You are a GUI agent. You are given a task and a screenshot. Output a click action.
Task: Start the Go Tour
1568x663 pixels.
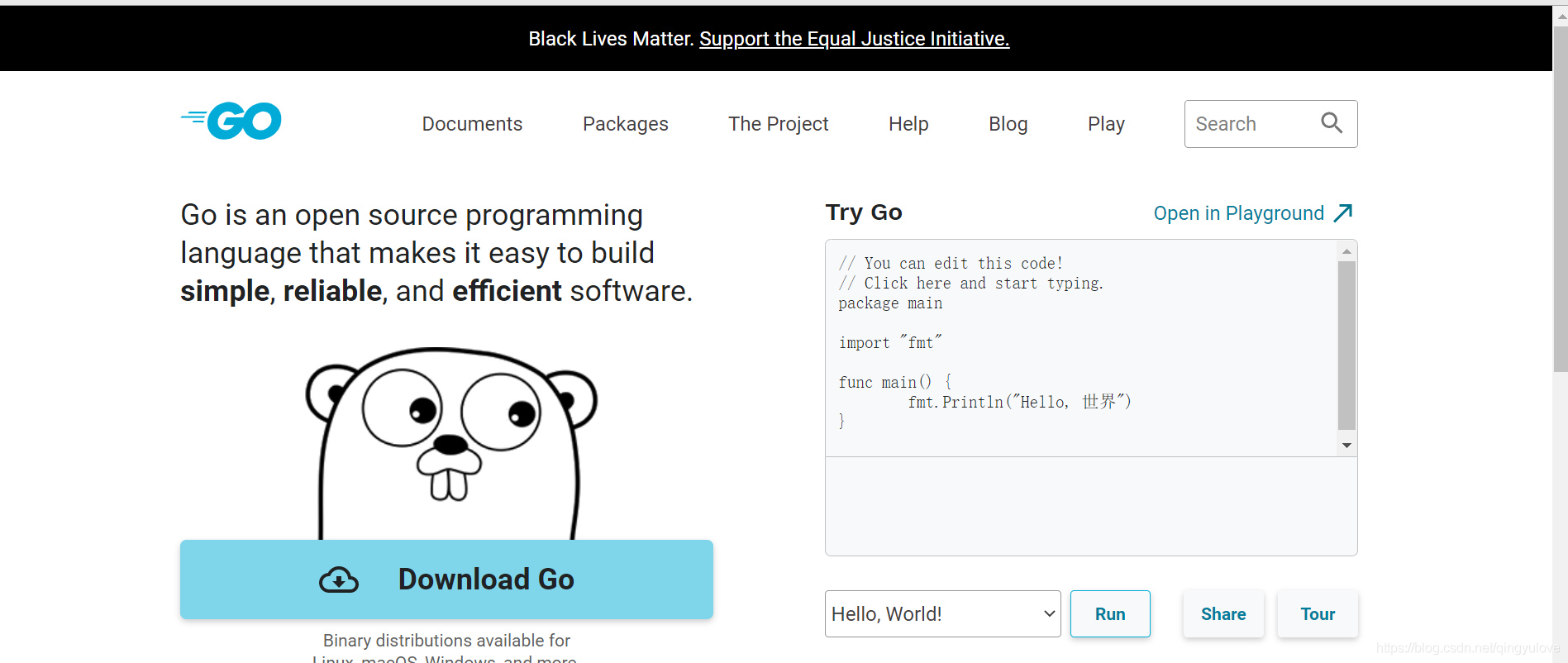(x=1318, y=614)
